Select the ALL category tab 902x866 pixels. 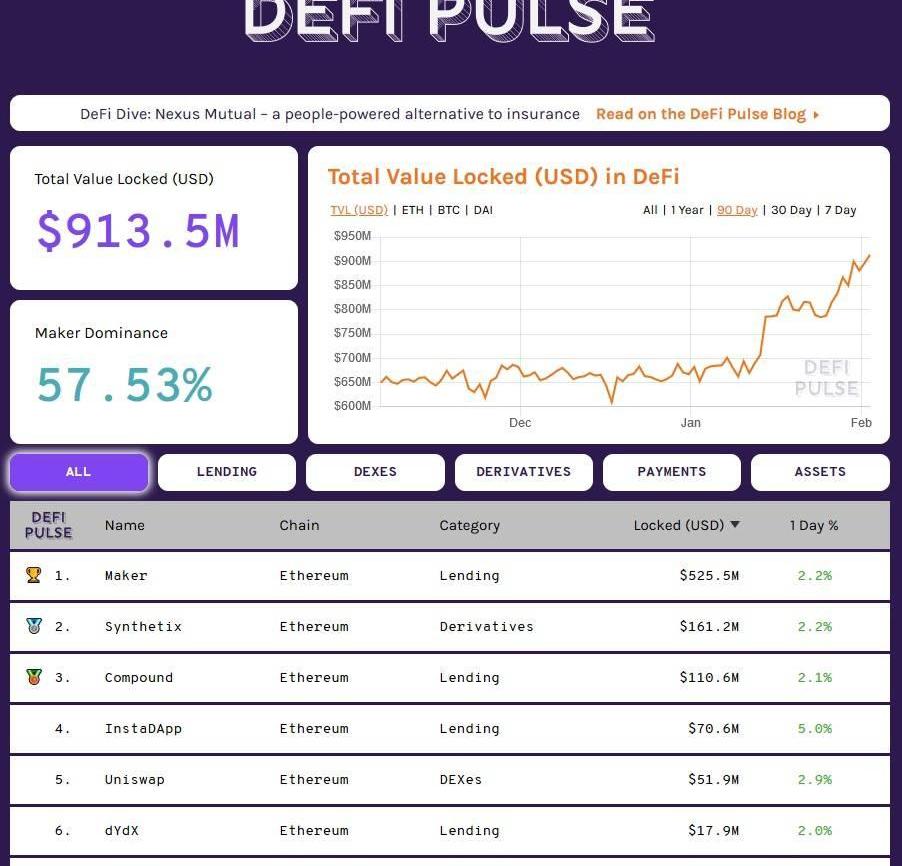79,472
